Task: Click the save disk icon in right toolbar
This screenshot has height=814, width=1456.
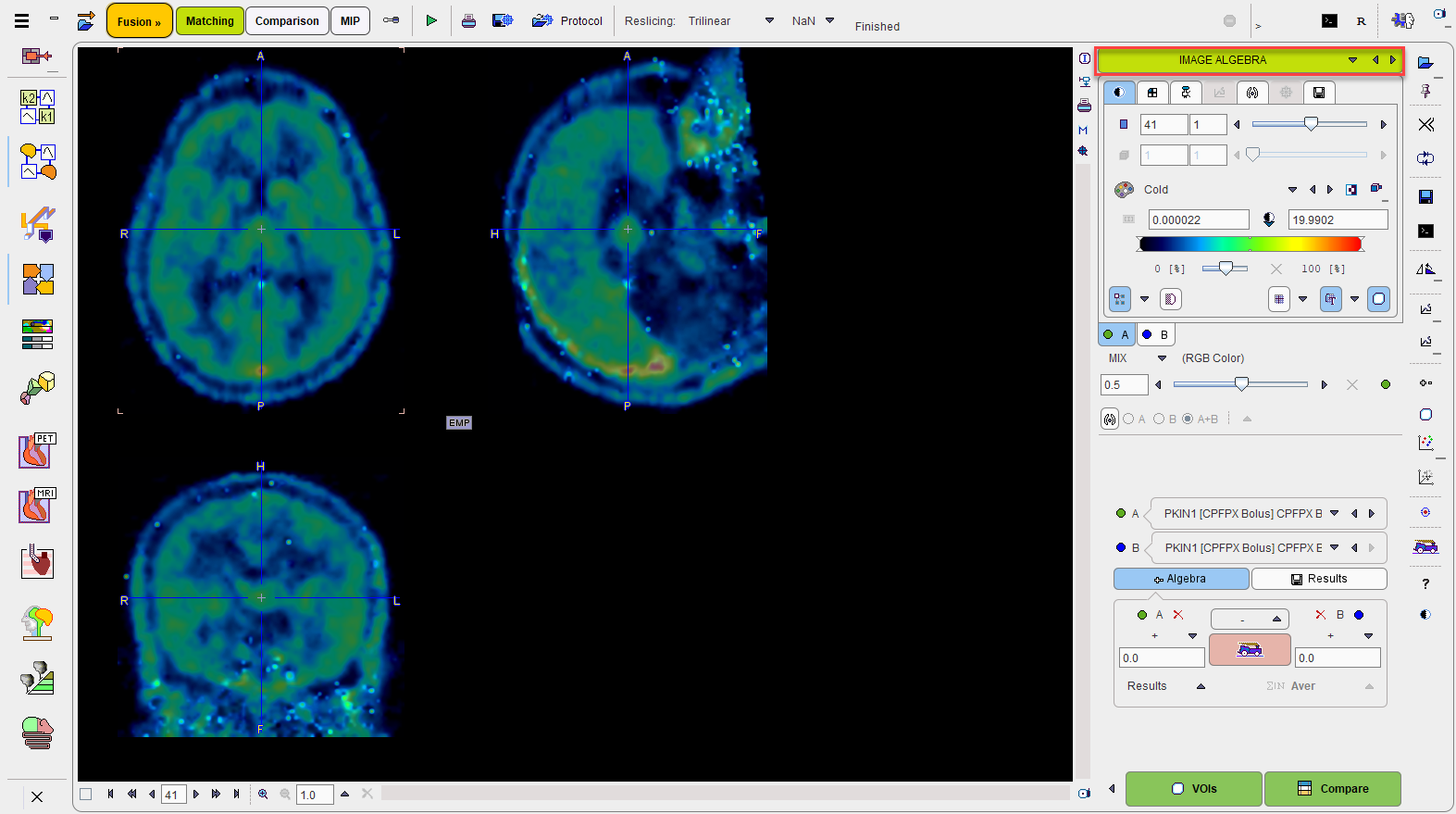Action: pyautogui.click(x=1425, y=196)
